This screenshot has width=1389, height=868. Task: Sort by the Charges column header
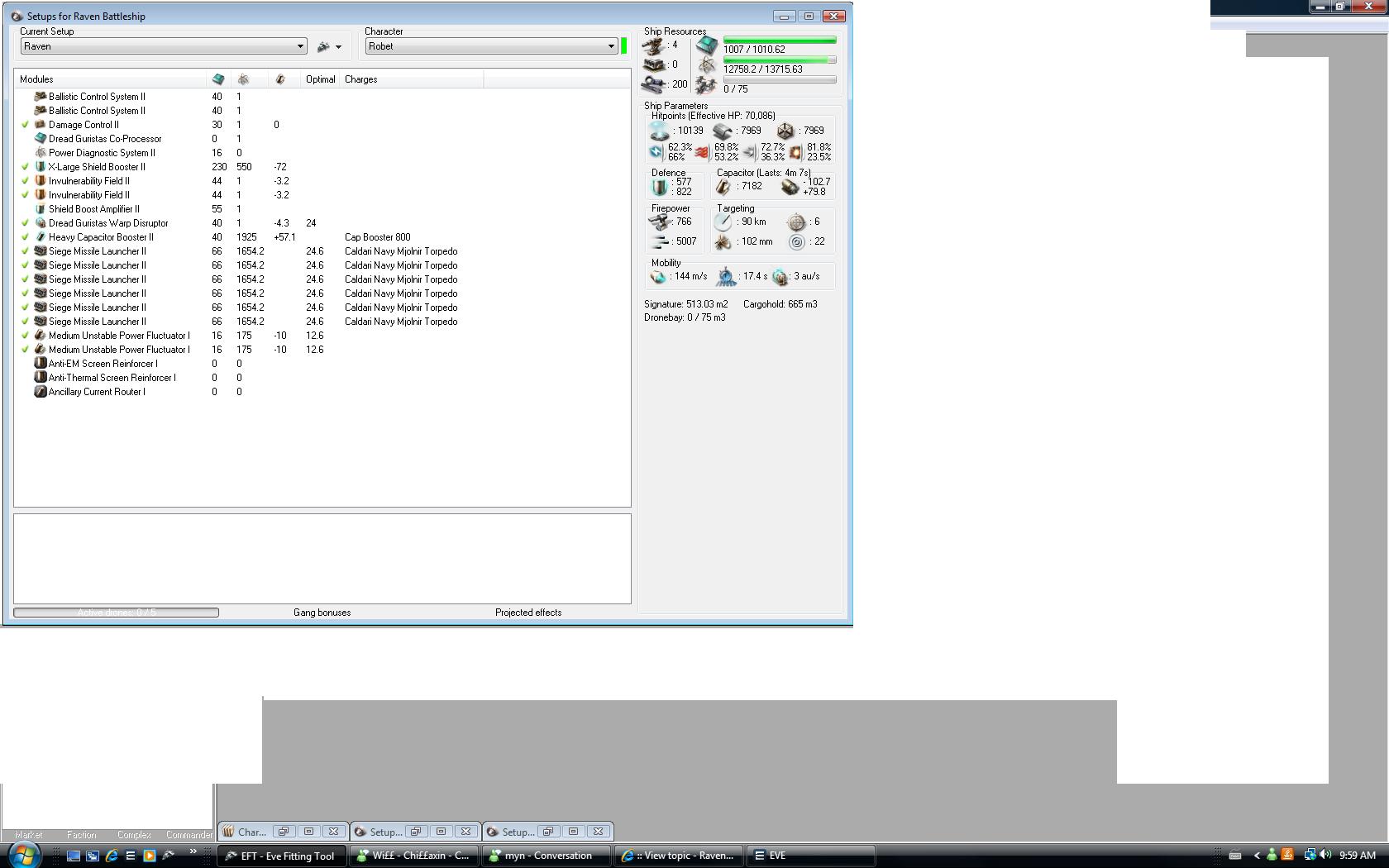pos(412,79)
